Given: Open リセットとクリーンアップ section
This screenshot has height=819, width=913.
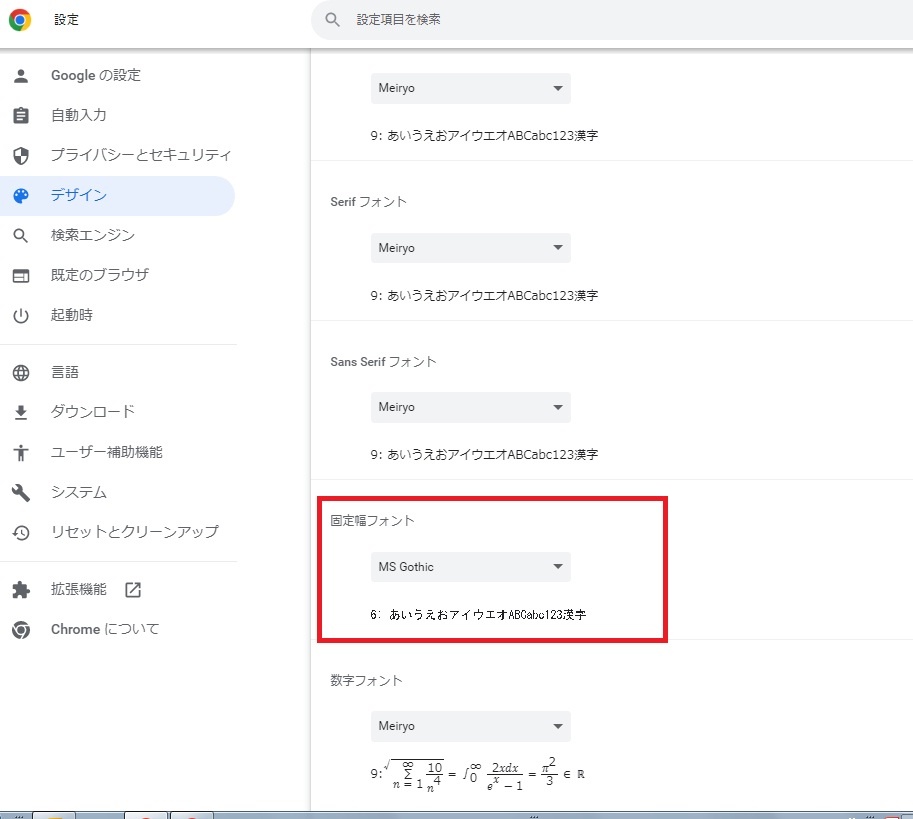Looking at the screenshot, I should coord(135,531).
